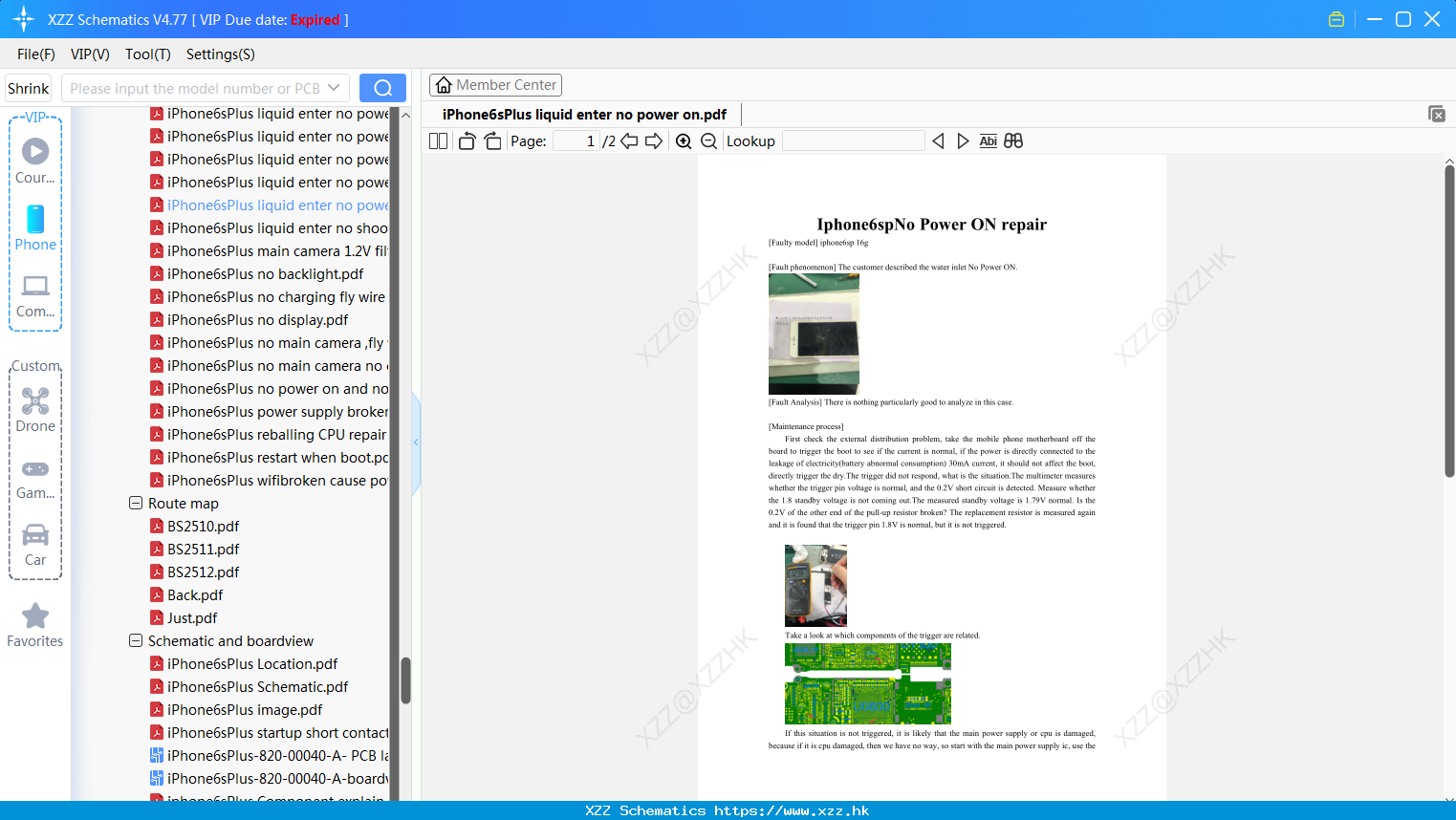The width and height of the screenshot is (1456, 820).
Task: Go to next page arrow
Action: click(x=654, y=141)
